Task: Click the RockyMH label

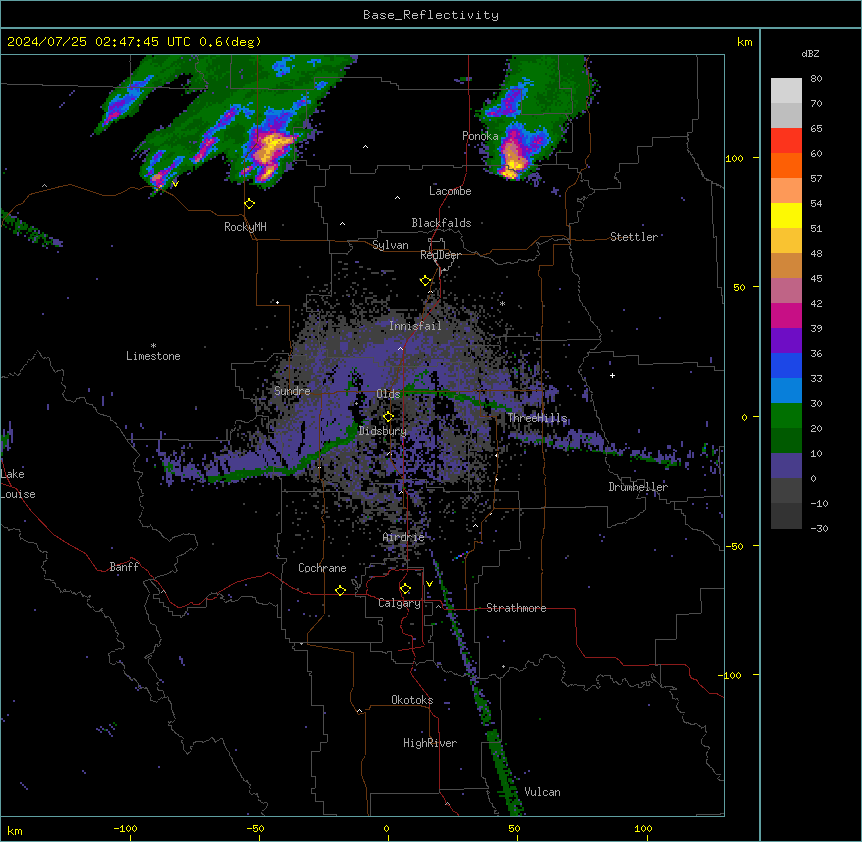Action: (x=245, y=227)
